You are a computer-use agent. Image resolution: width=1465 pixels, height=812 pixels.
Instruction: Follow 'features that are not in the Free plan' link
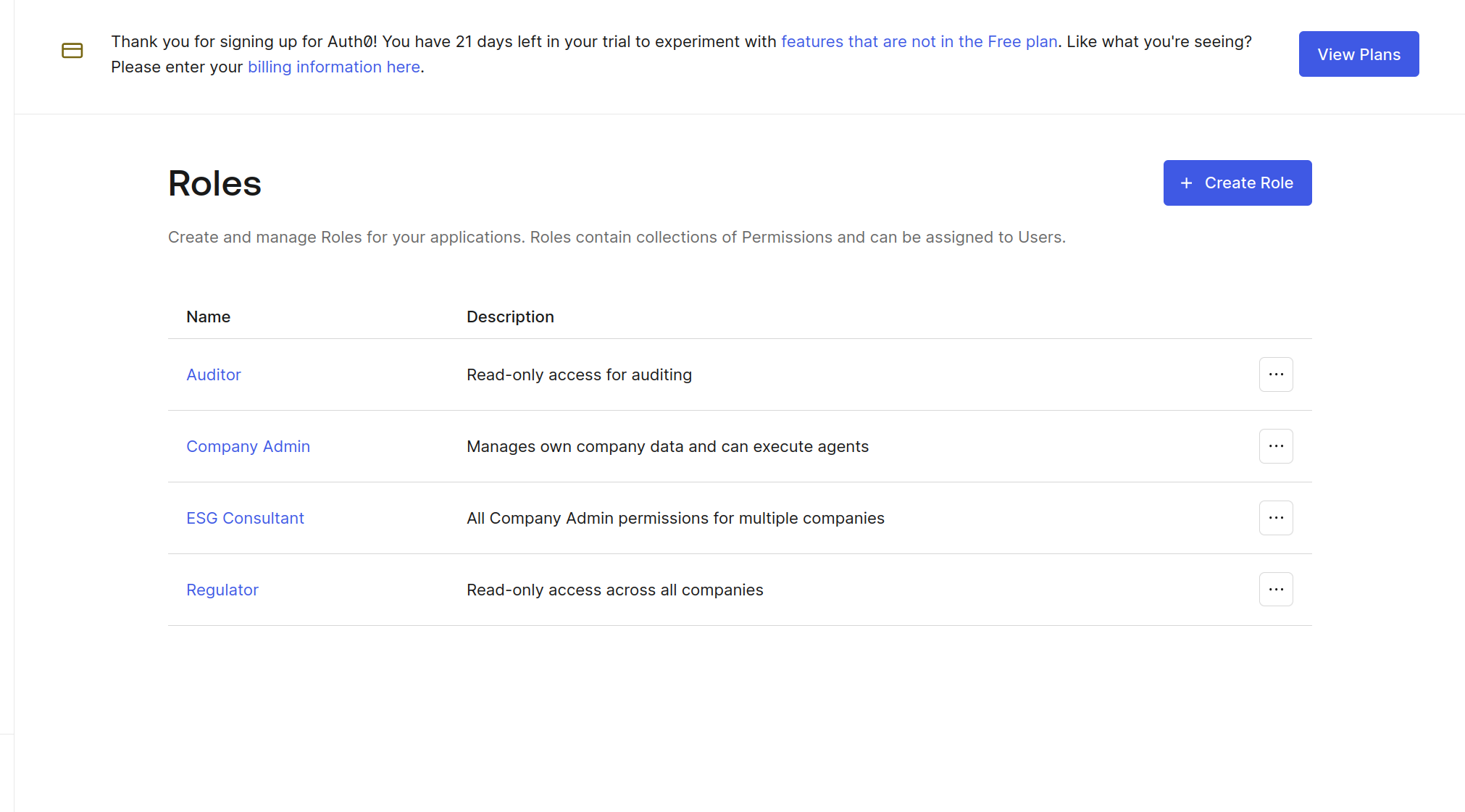919,42
